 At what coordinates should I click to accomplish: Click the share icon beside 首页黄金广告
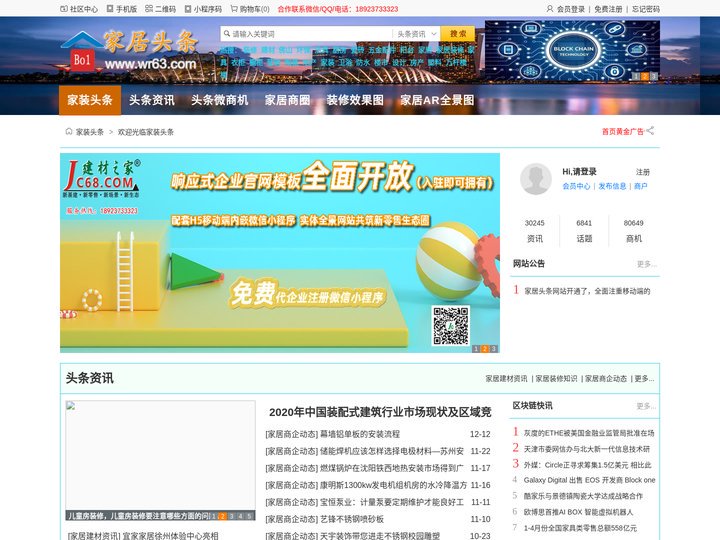coord(650,131)
